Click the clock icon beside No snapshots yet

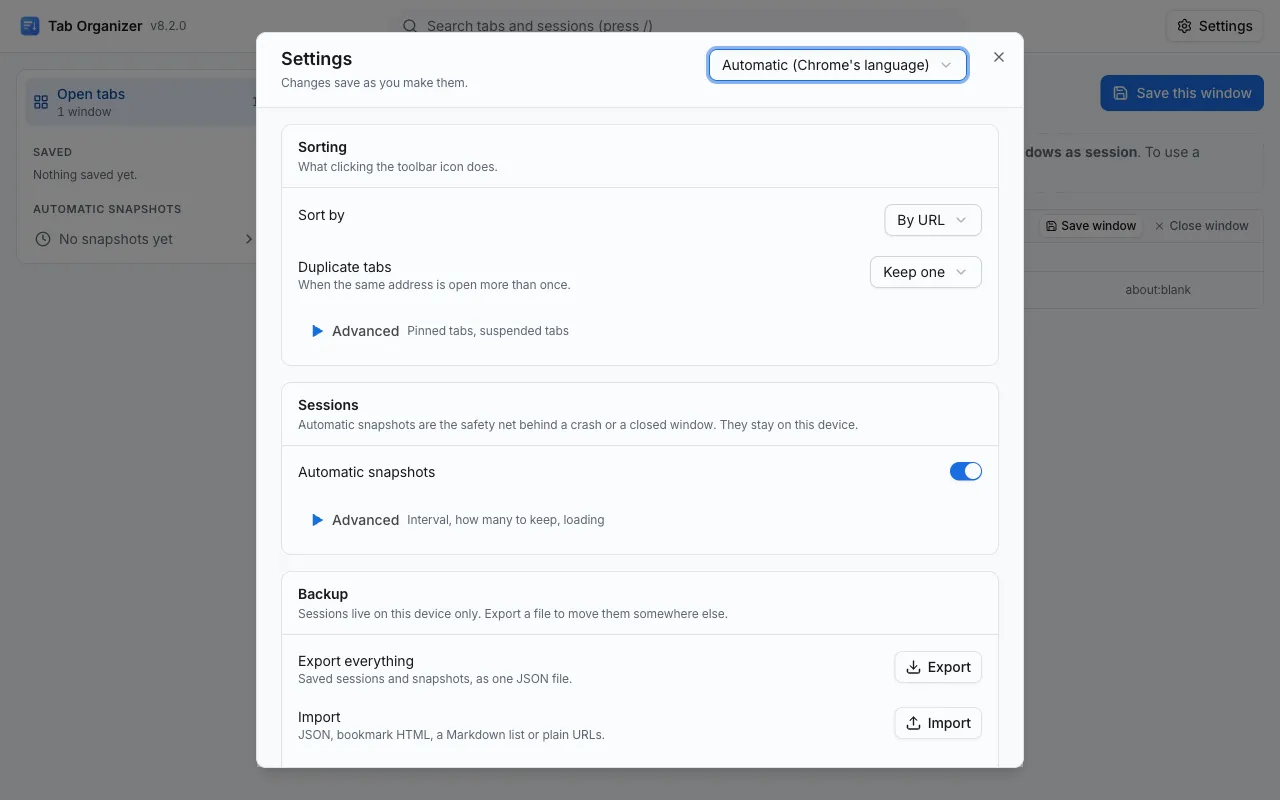(43, 239)
